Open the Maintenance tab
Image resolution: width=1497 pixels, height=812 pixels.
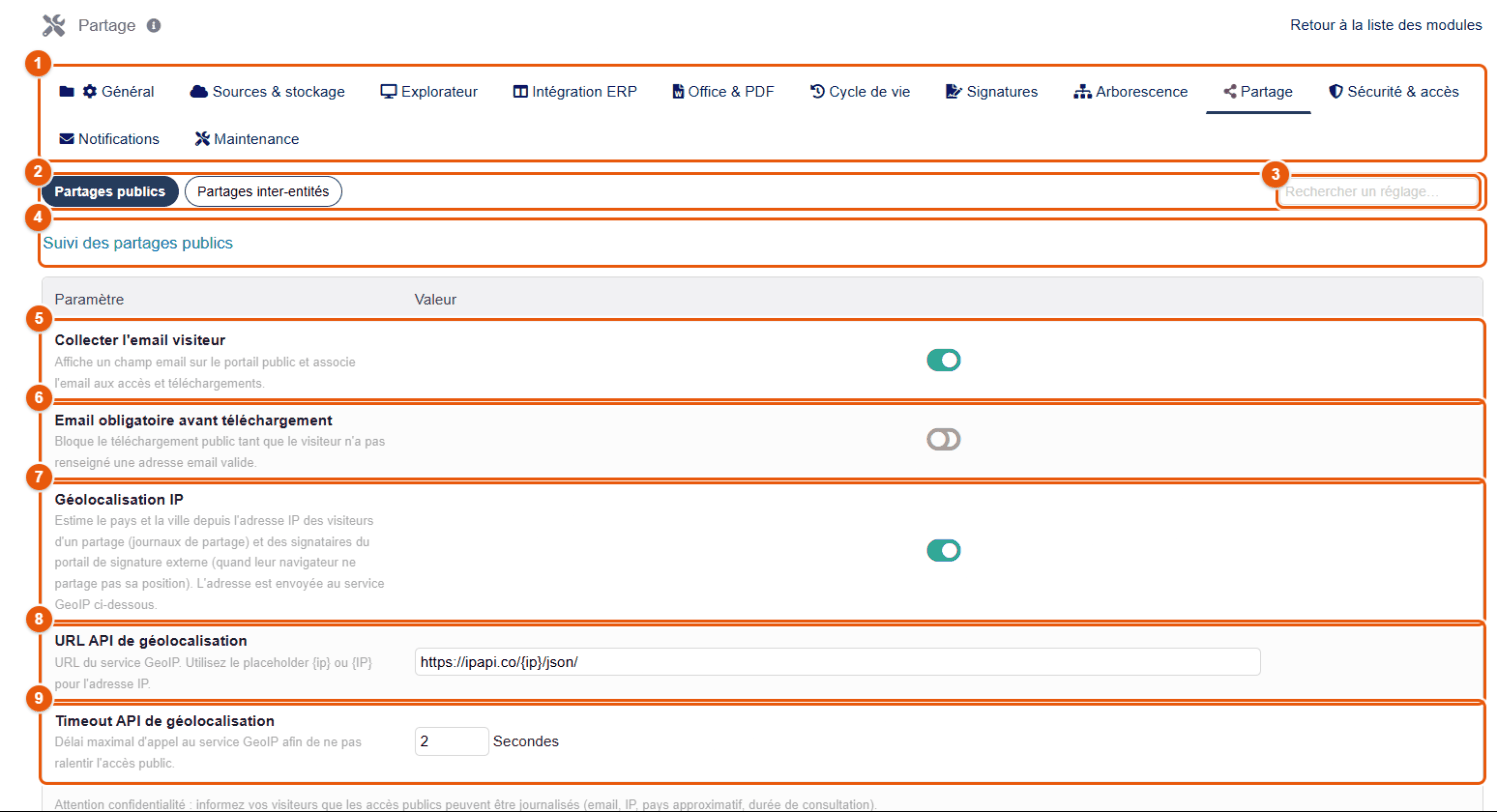coord(246,139)
